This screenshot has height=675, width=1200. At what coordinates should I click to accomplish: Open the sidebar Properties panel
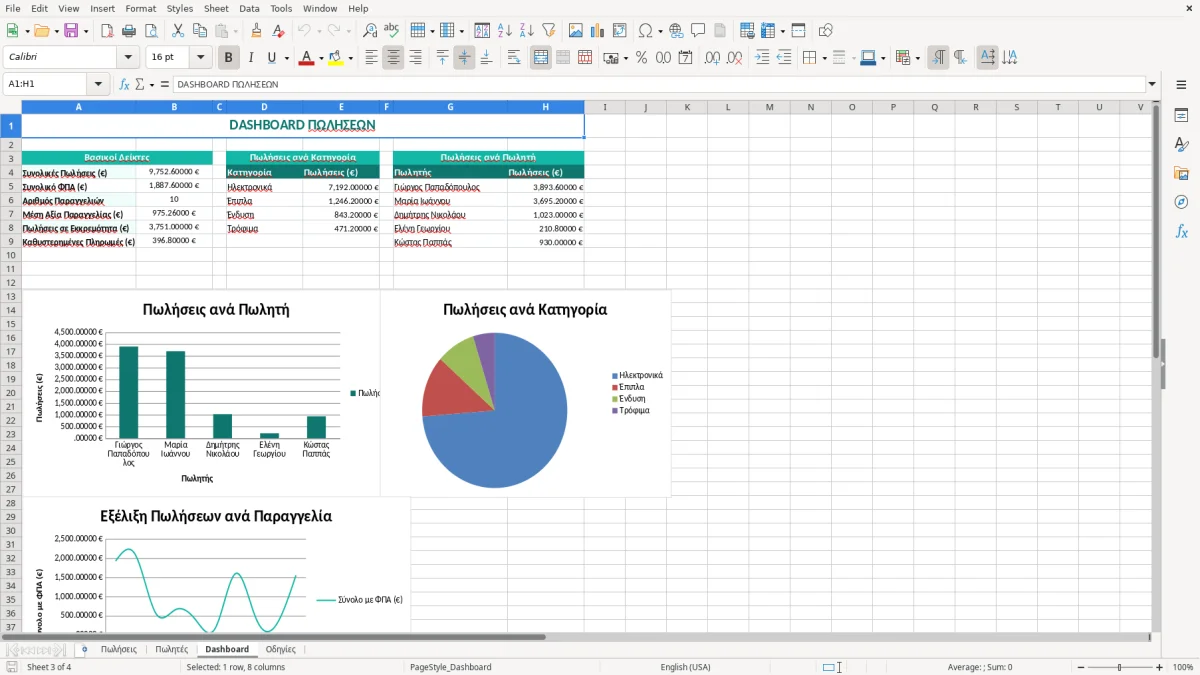pos(1181,115)
